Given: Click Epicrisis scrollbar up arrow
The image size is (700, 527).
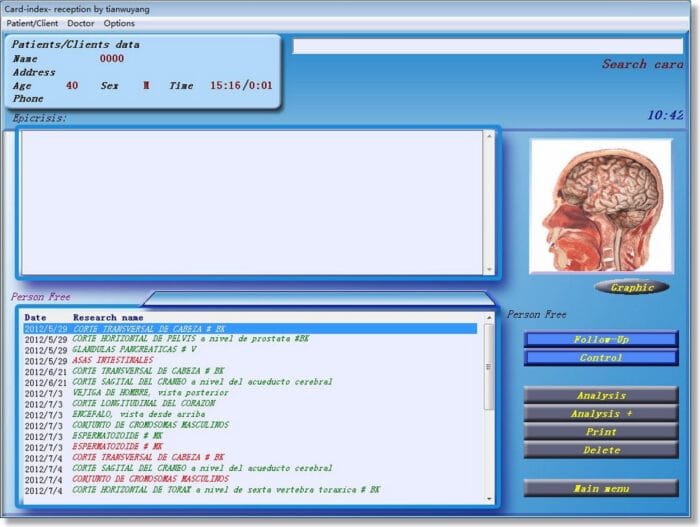Looking at the screenshot, I should [489, 135].
